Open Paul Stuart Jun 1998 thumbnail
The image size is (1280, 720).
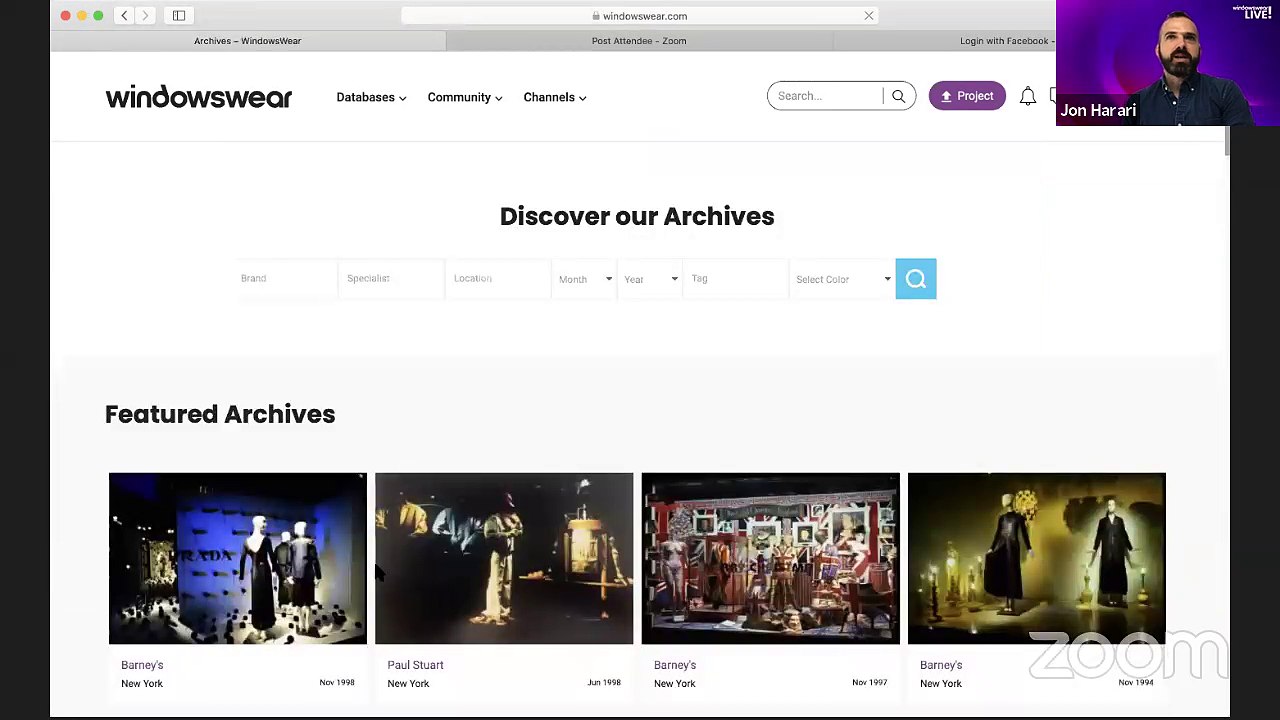(x=504, y=558)
